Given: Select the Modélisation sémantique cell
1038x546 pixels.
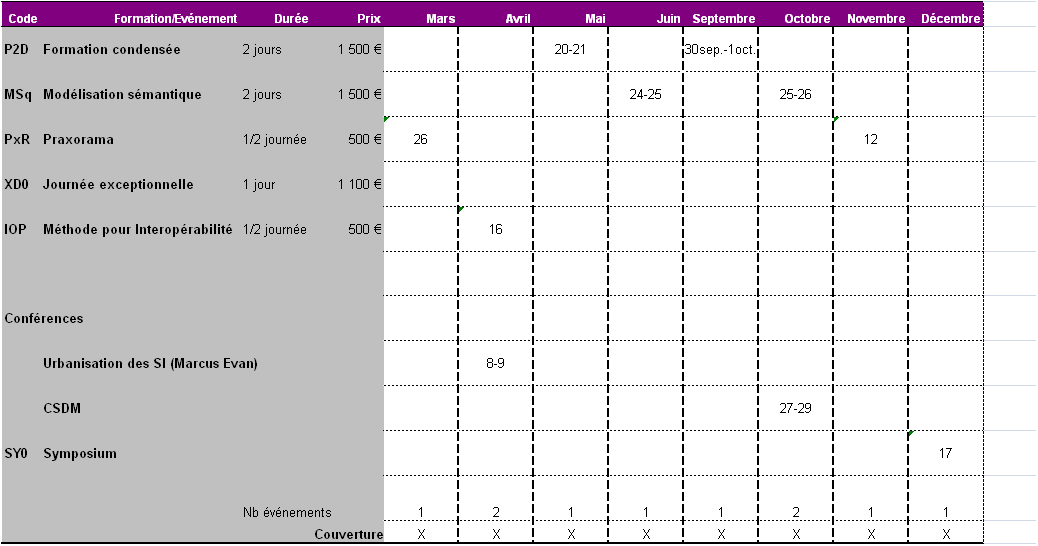Looking at the screenshot, I should pos(122,95).
